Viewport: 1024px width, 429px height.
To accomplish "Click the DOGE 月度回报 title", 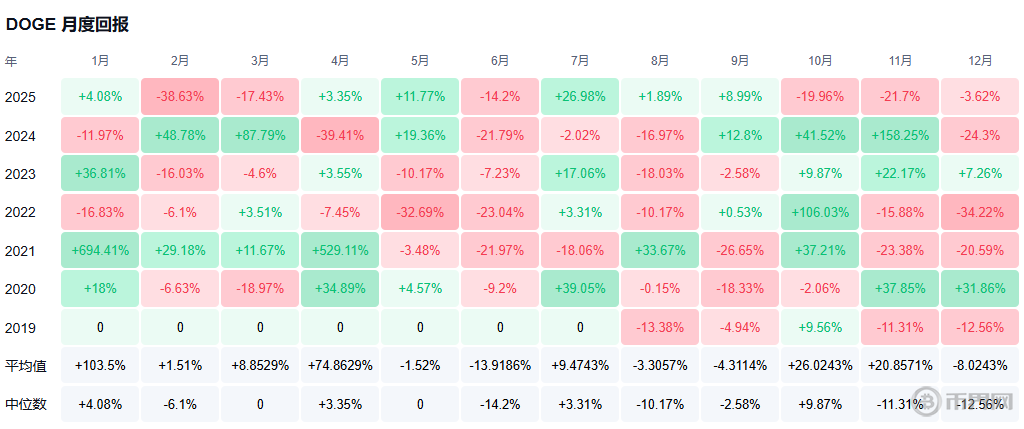I will coord(67,25).
